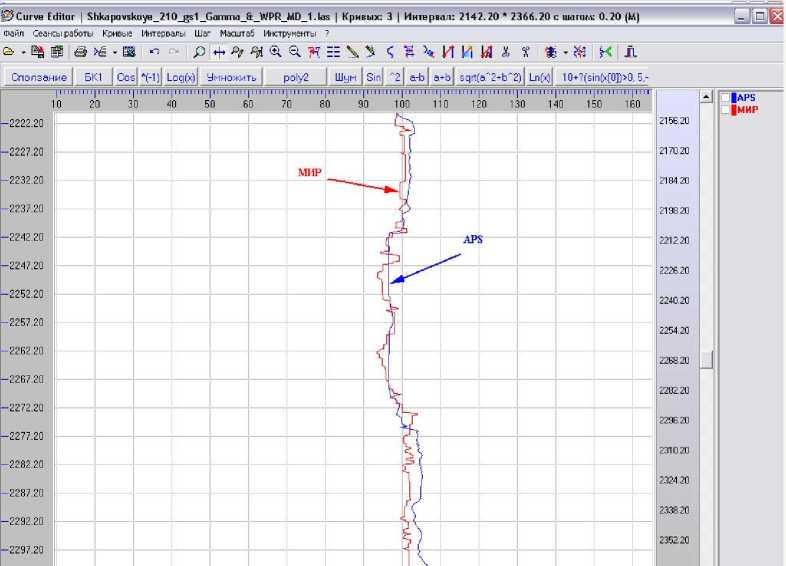Click the vertical scrollbar thumb

tap(706, 360)
